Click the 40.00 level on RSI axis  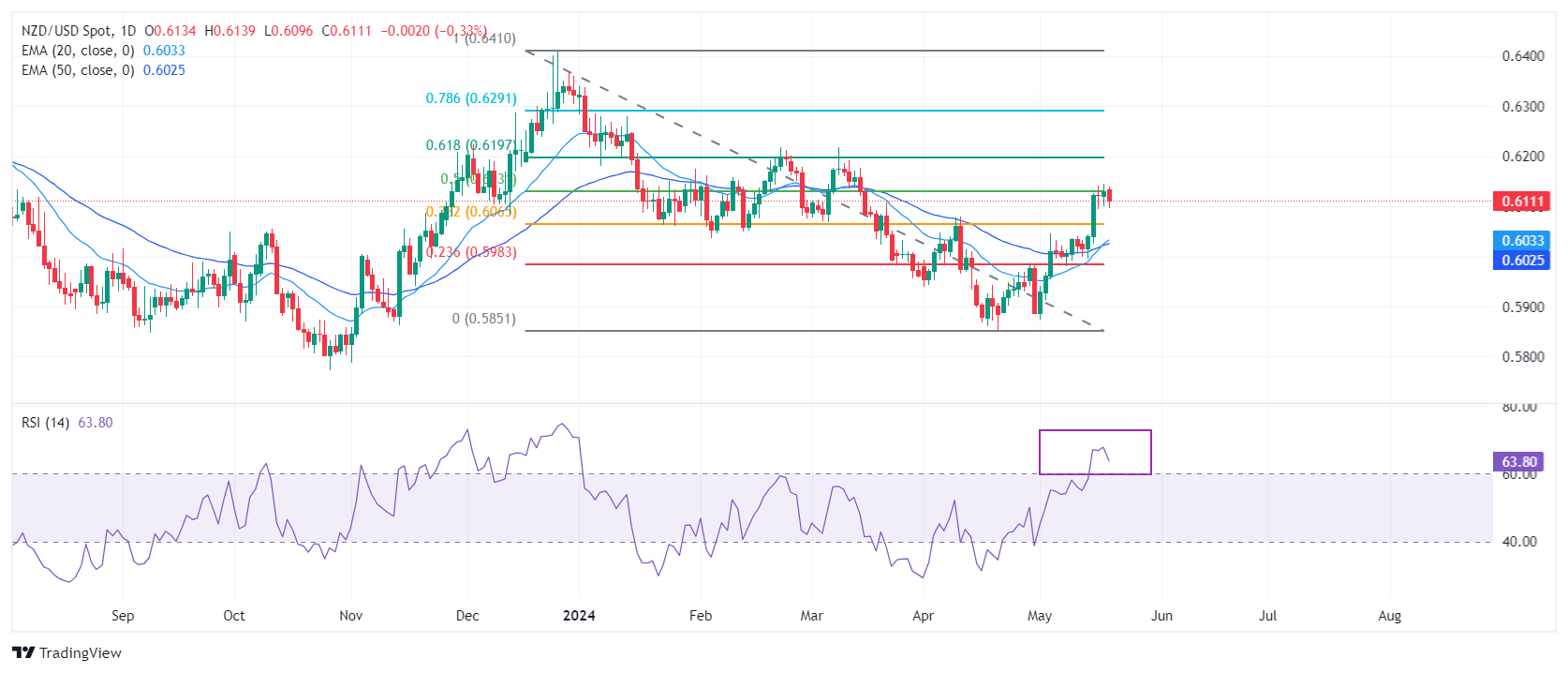coord(1519,542)
